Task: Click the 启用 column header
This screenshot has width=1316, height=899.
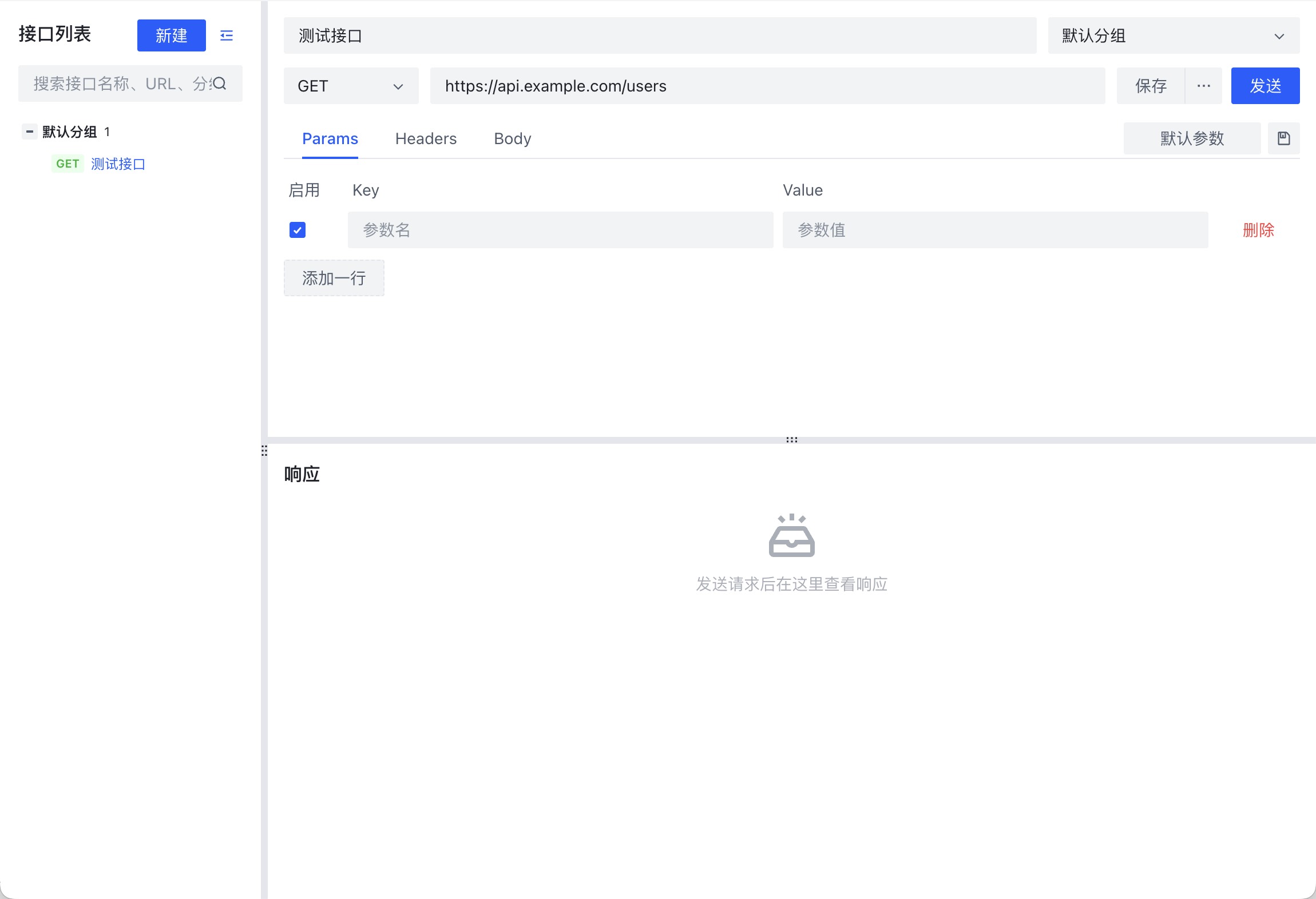Action: (x=304, y=190)
